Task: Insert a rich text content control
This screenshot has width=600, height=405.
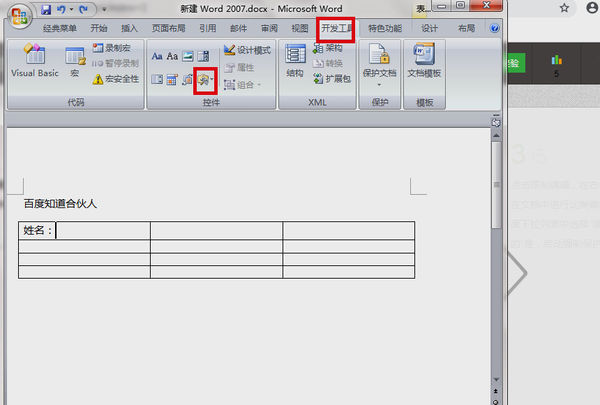Action: coord(157,56)
